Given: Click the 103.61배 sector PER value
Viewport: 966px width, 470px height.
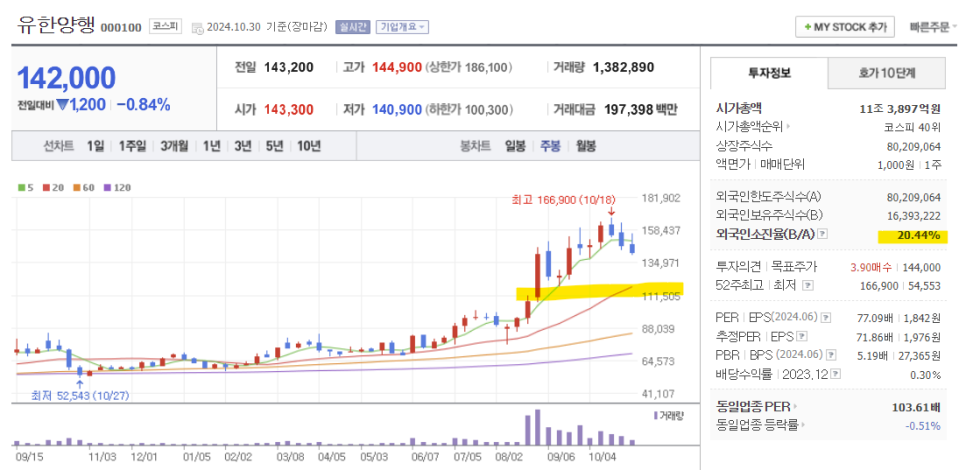Looking at the screenshot, I should coord(916,407).
